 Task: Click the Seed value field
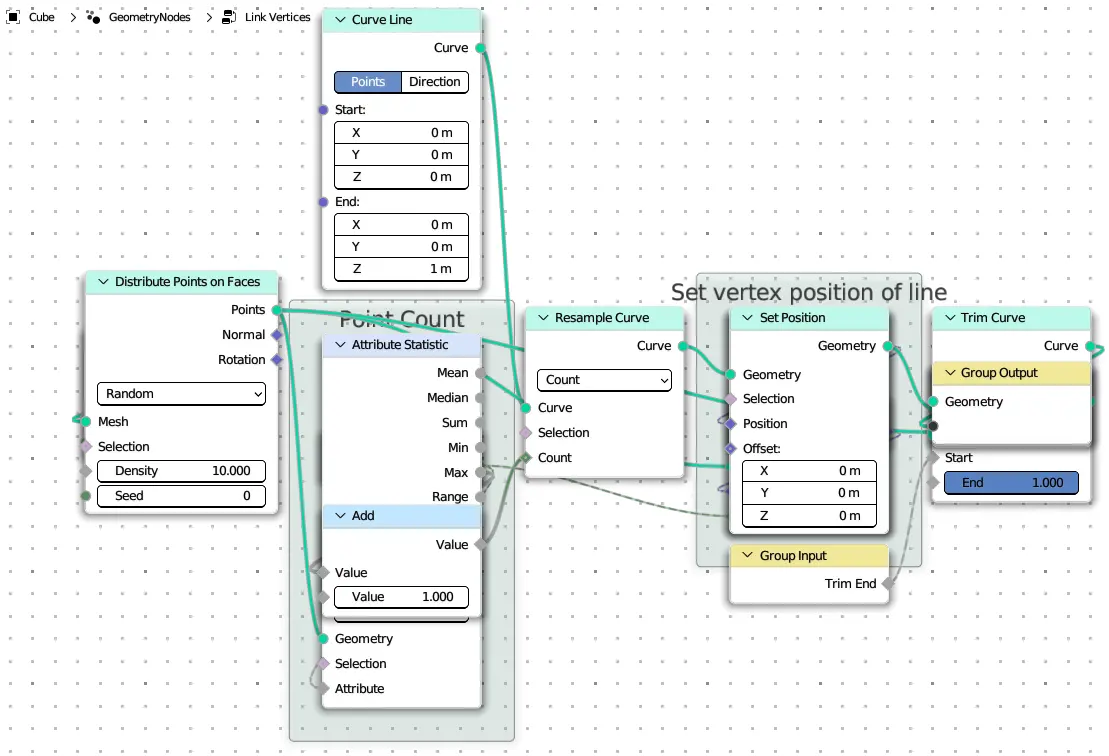(181, 496)
